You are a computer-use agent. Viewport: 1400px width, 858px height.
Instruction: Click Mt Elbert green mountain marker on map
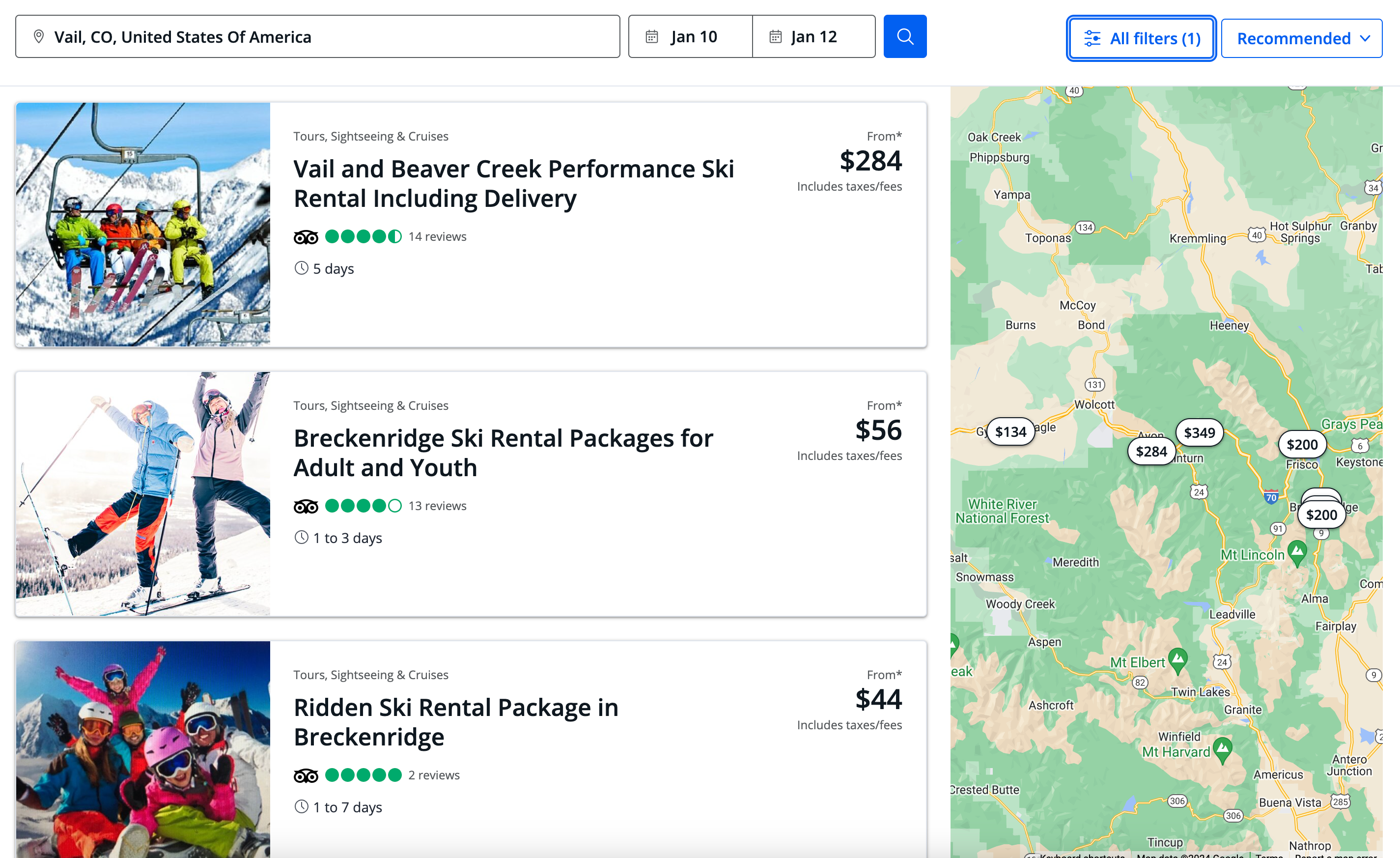coord(1178,659)
